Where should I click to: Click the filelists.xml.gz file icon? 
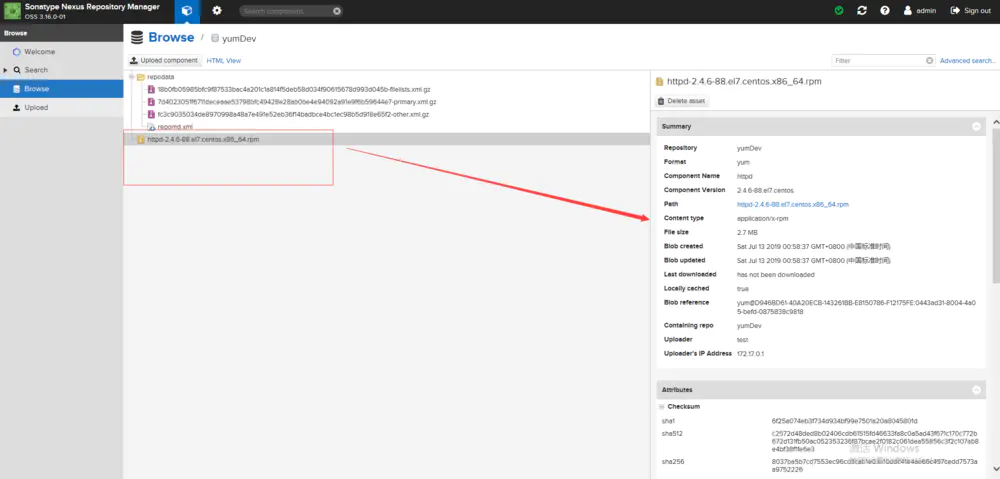pyautogui.click(x=151, y=89)
